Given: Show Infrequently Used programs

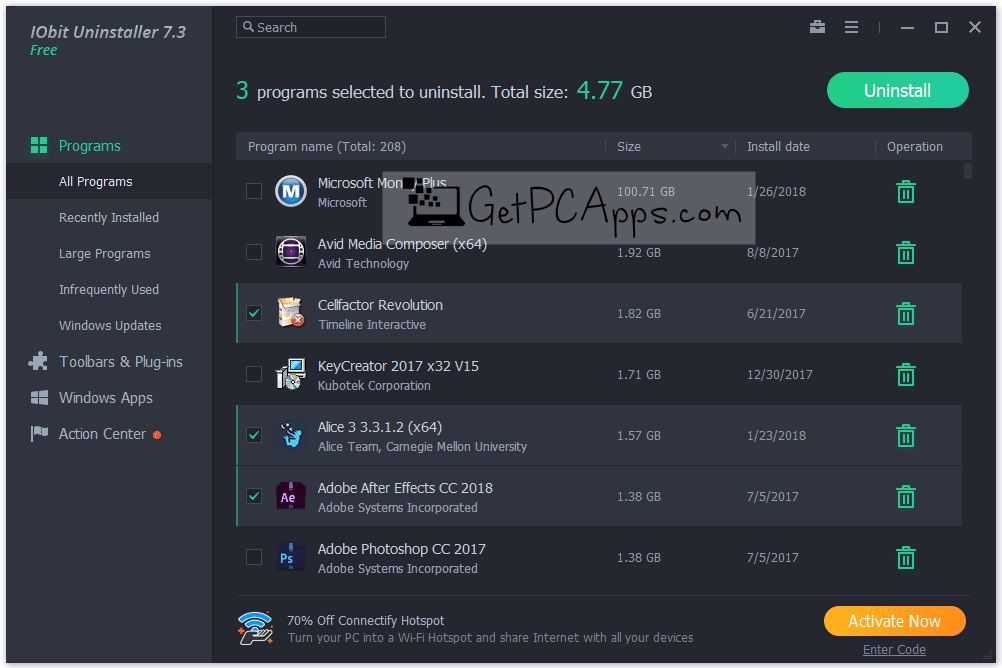Looking at the screenshot, I should (109, 290).
